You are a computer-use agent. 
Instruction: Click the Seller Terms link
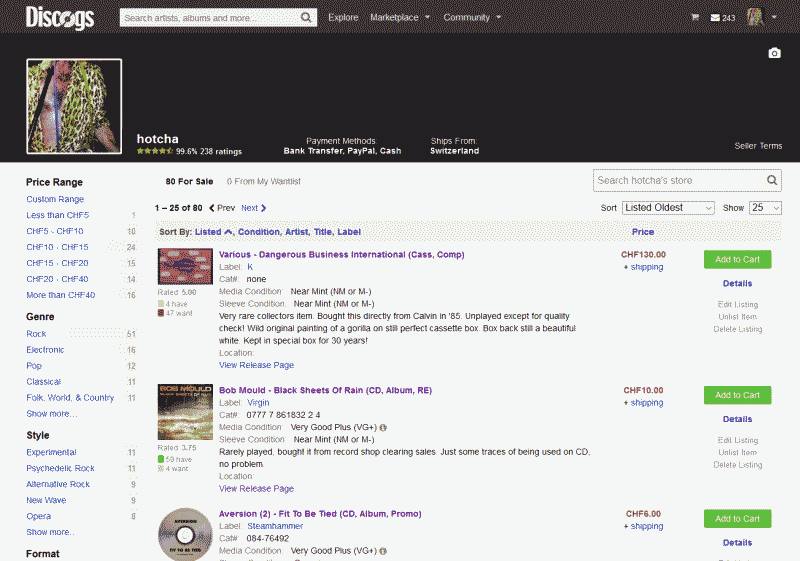(x=758, y=146)
